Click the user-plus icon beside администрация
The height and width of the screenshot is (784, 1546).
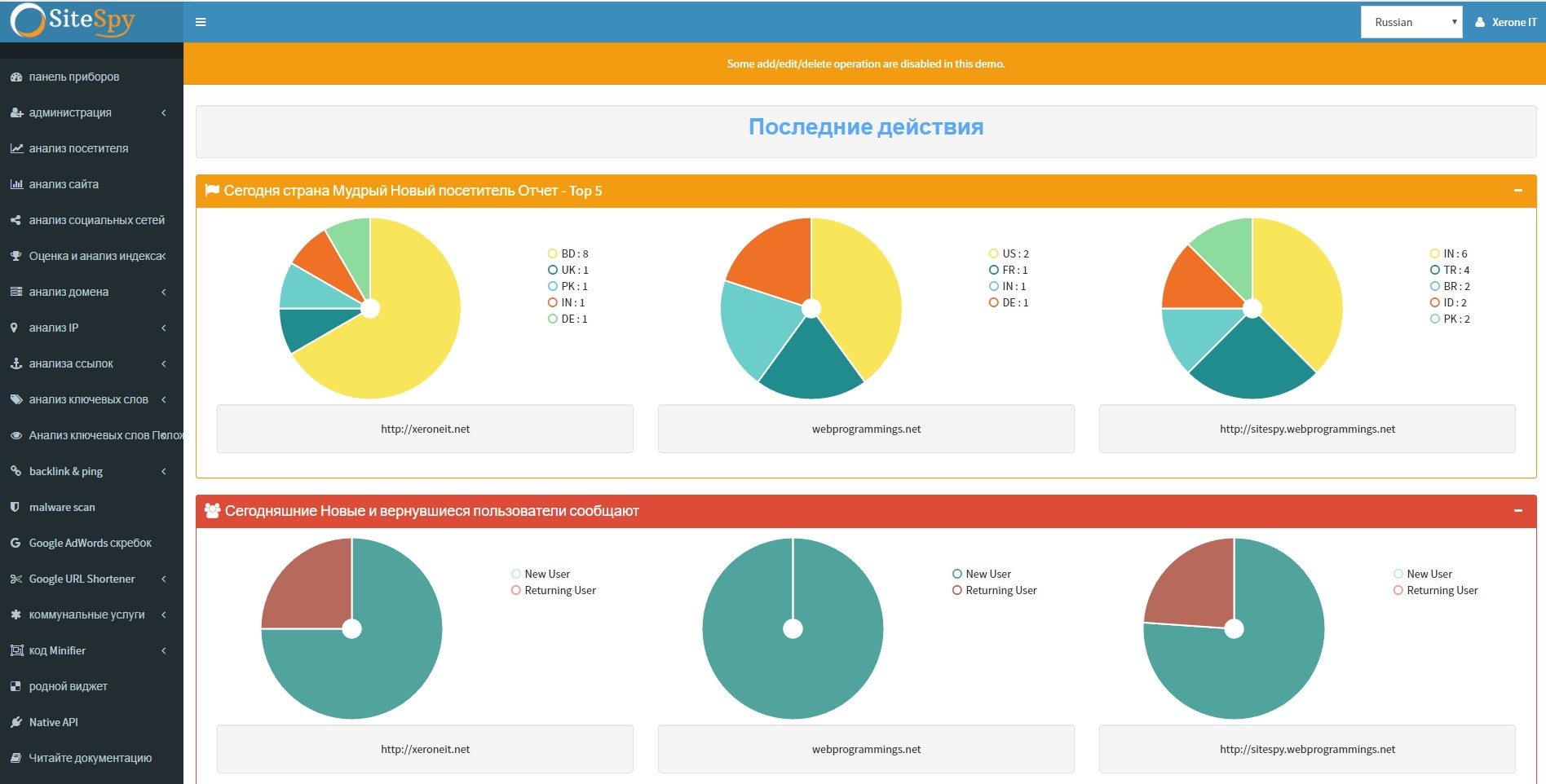point(15,112)
